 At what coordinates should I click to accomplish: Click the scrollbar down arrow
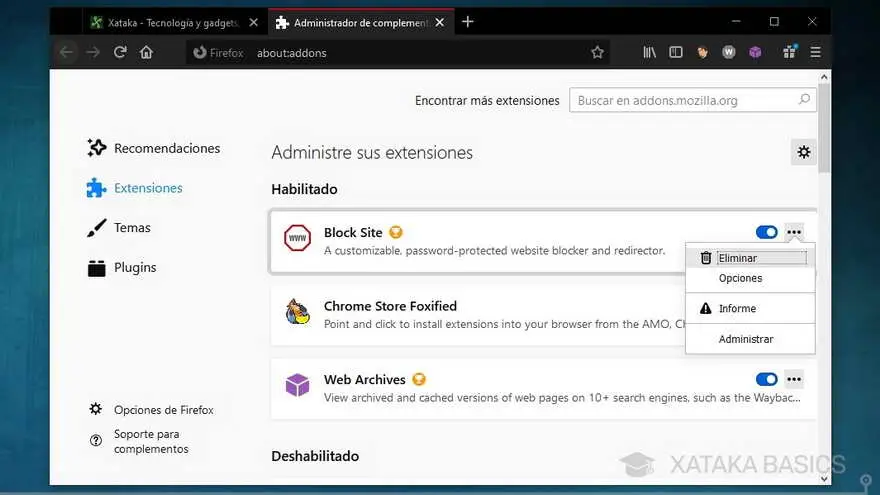pyautogui.click(x=824, y=479)
